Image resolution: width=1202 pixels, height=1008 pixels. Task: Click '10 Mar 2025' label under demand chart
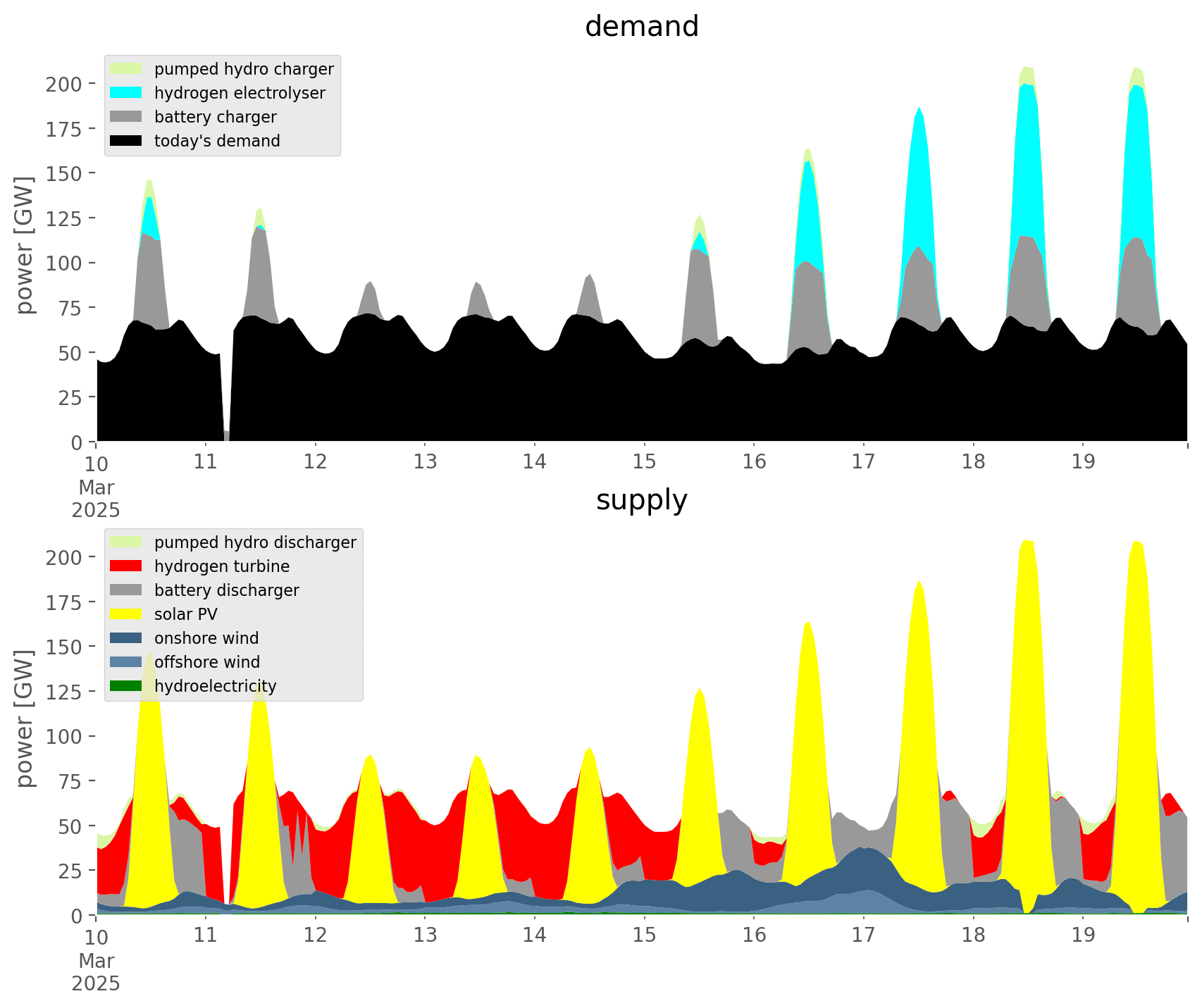point(96,487)
